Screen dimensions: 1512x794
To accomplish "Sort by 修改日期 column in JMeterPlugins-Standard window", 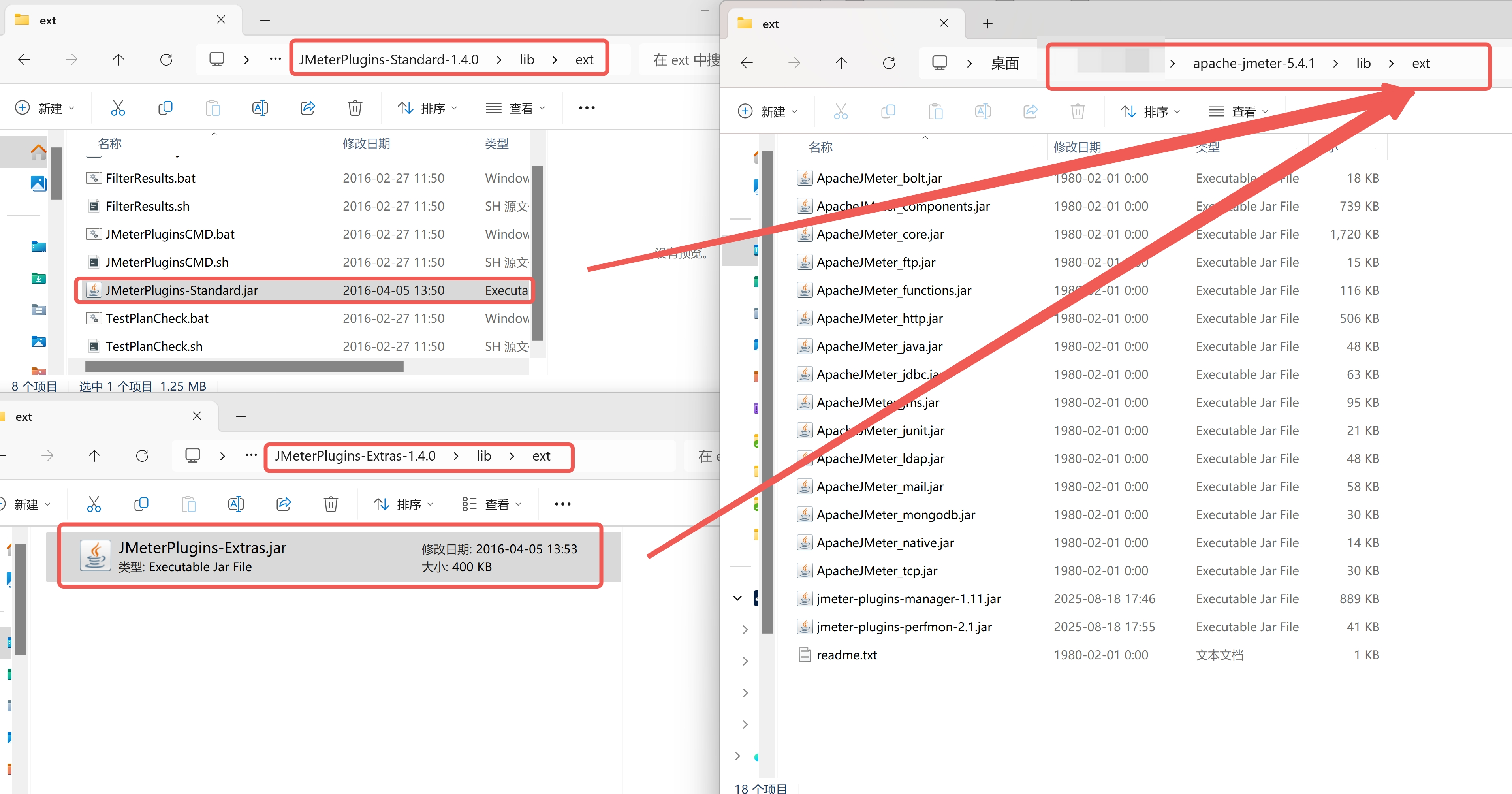I will click(366, 143).
